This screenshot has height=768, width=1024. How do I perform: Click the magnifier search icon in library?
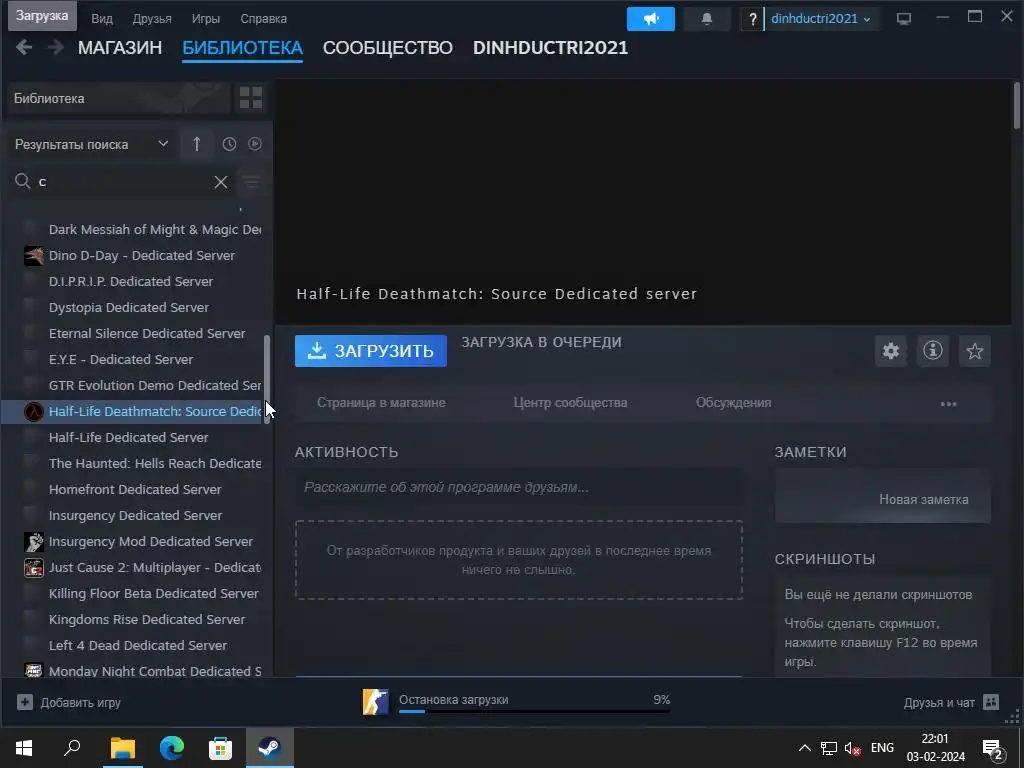click(x=23, y=181)
